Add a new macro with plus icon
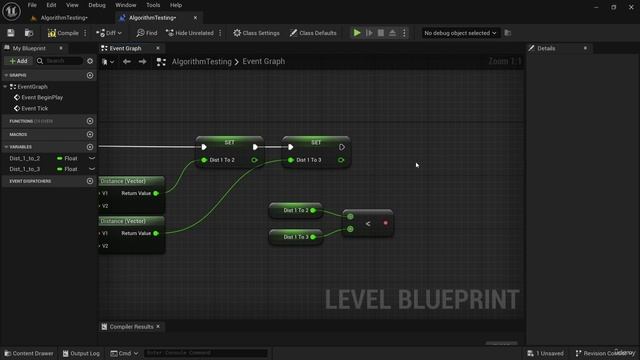 tap(90, 134)
